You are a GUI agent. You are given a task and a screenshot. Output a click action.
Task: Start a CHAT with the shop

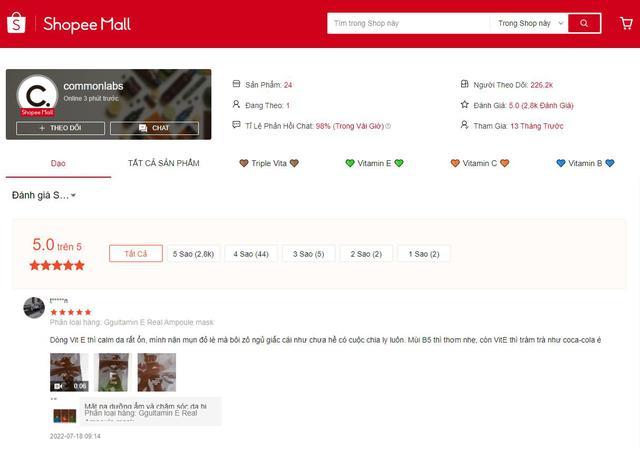(154, 128)
